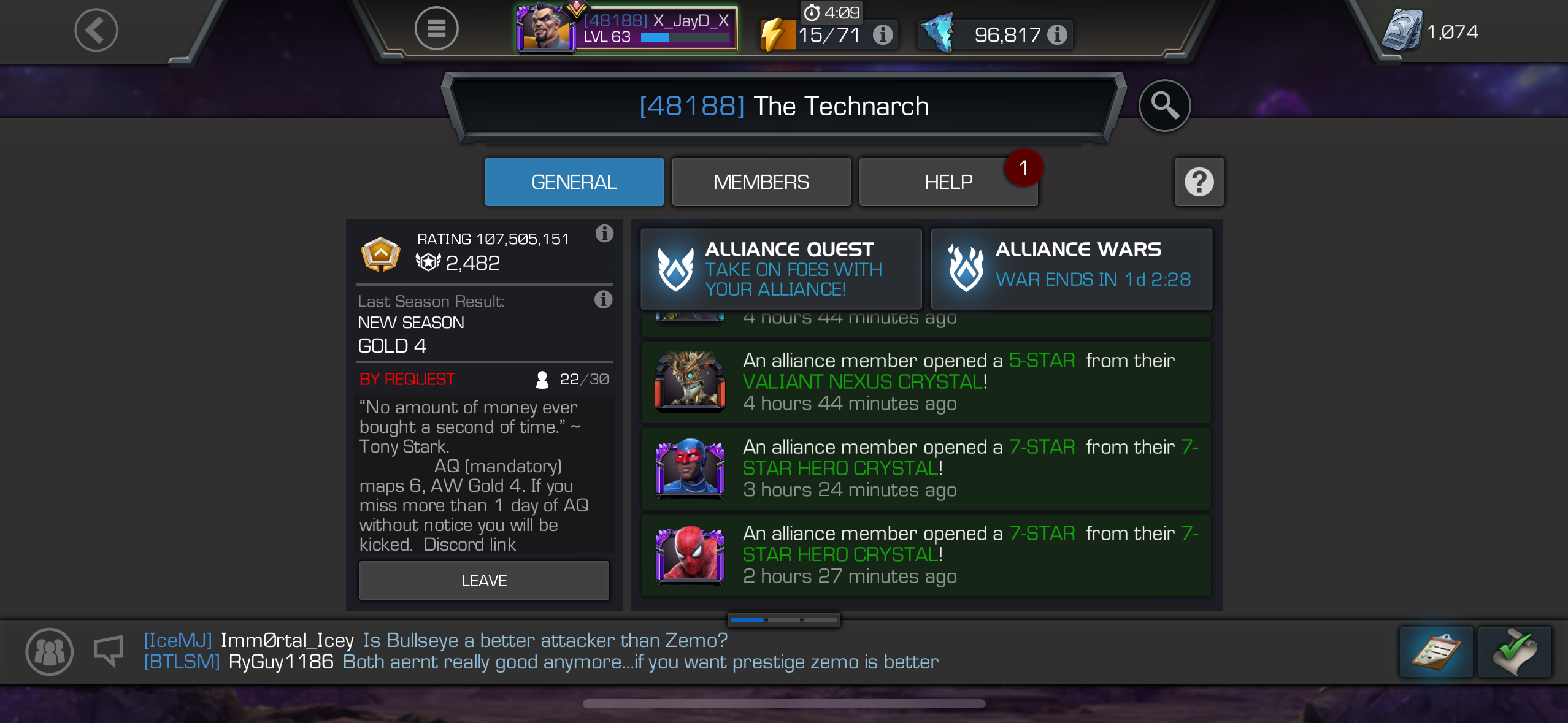Switch to the HELP tab

(948, 182)
